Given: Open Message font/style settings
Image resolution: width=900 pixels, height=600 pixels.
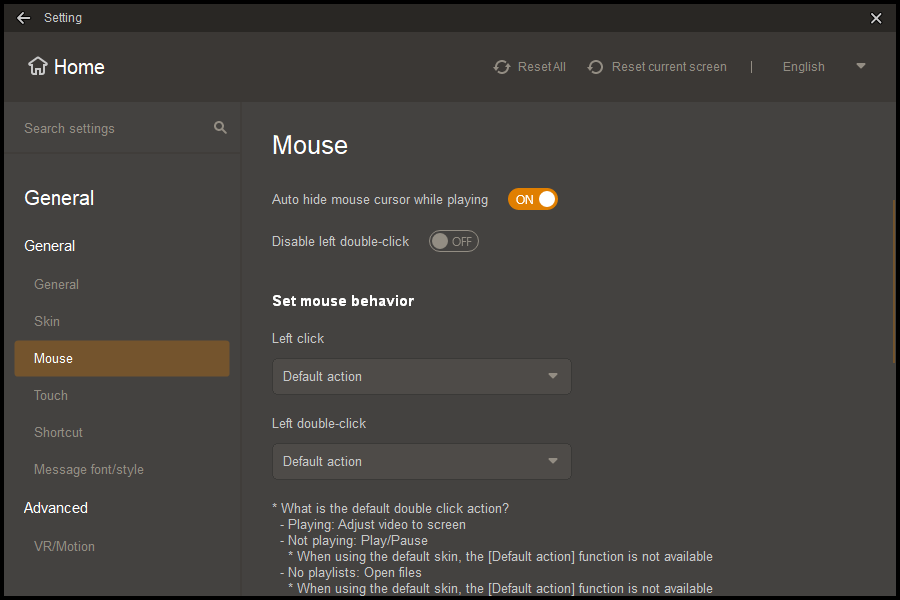Looking at the screenshot, I should (89, 469).
